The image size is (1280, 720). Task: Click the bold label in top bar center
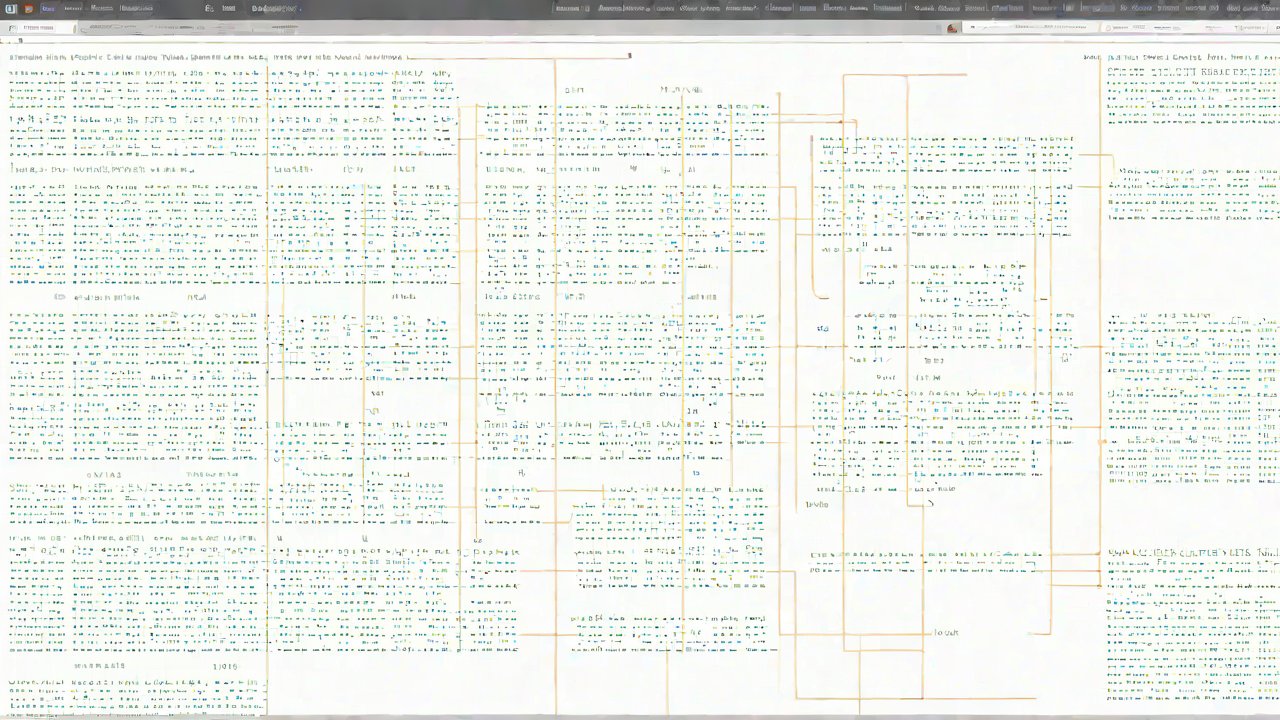coord(275,8)
